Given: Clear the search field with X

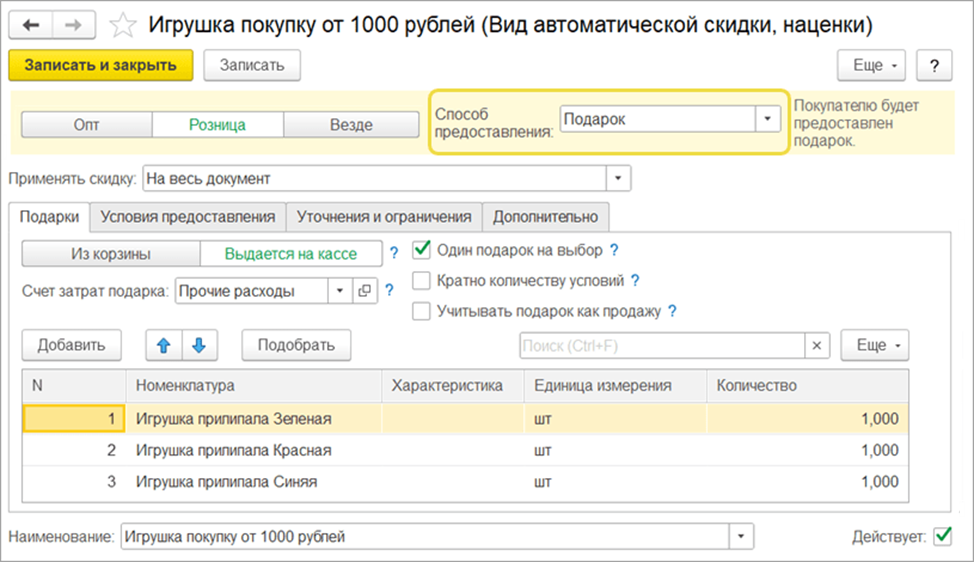Looking at the screenshot, I should (817, 345).
